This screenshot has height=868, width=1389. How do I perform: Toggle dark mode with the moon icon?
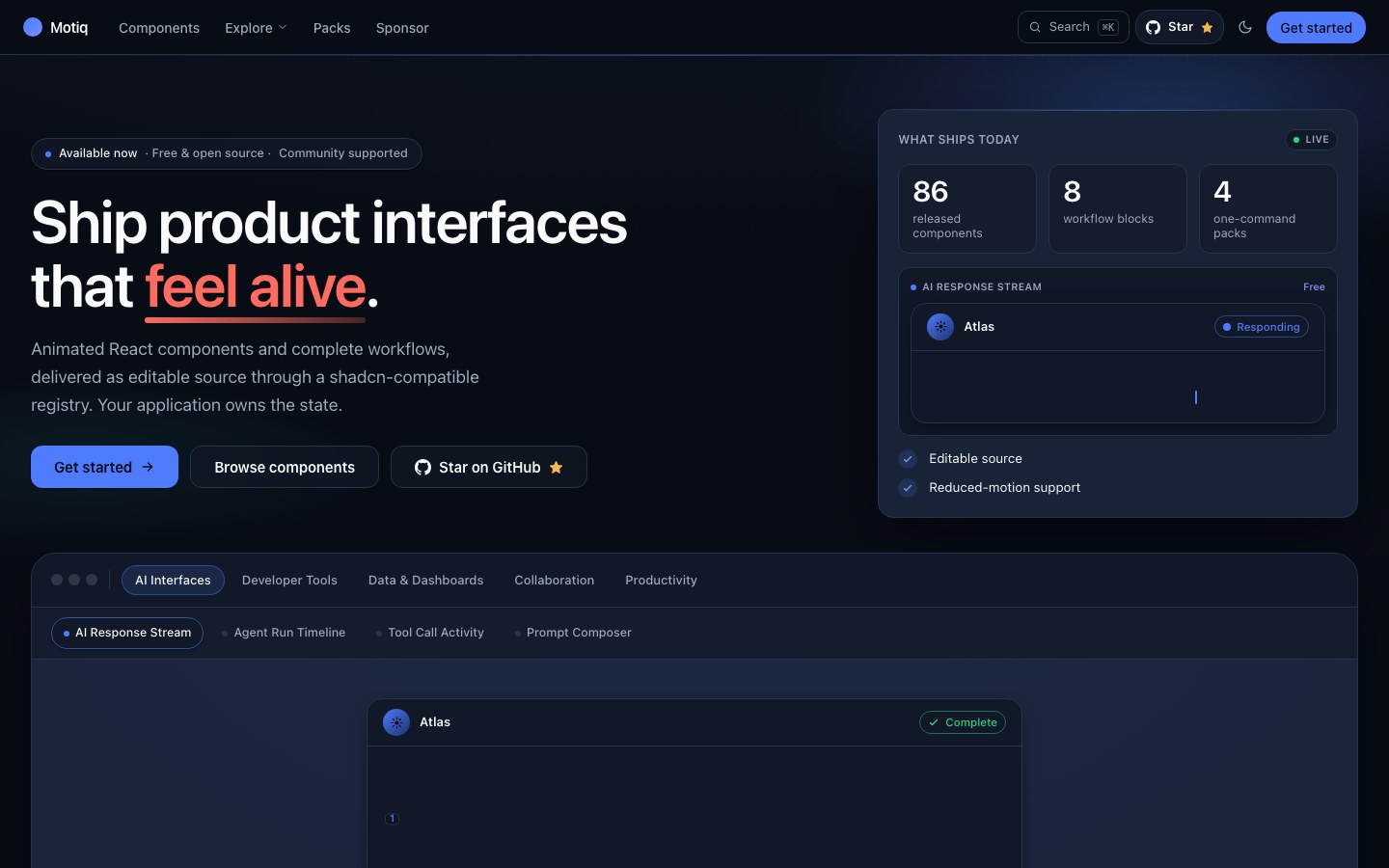1245,27
